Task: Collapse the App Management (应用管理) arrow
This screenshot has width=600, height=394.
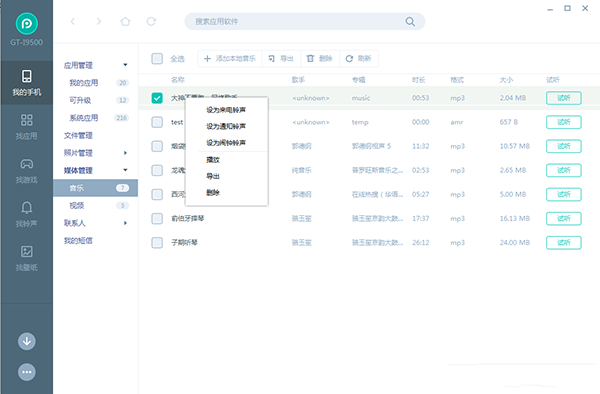Action: 125,65
